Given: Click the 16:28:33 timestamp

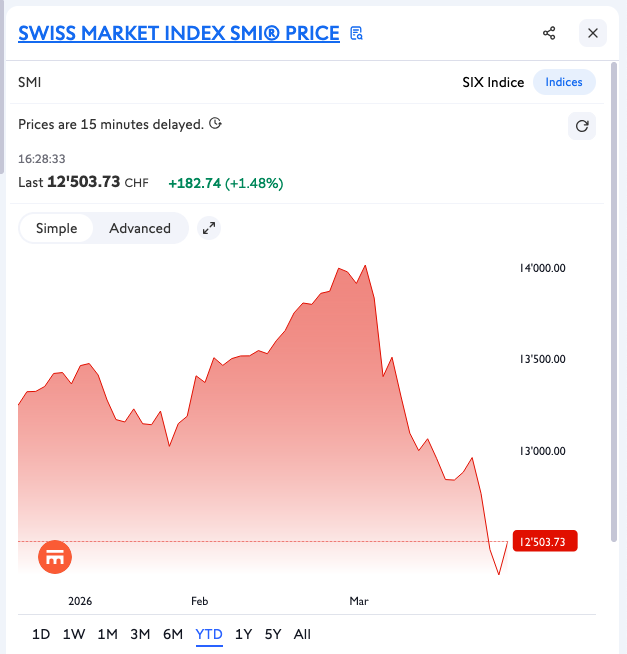Looking at the screenshot, I should (x=42, y=159).
